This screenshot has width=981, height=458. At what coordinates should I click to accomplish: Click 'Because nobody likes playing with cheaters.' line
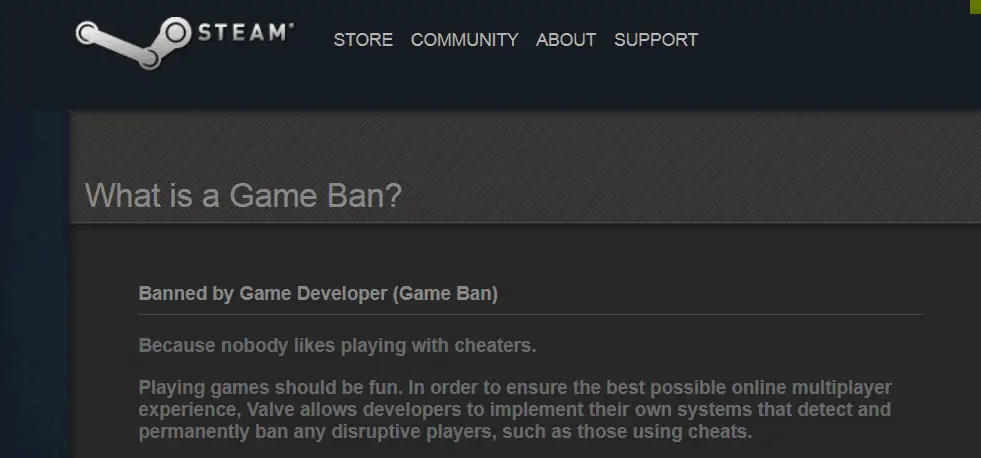337,345
